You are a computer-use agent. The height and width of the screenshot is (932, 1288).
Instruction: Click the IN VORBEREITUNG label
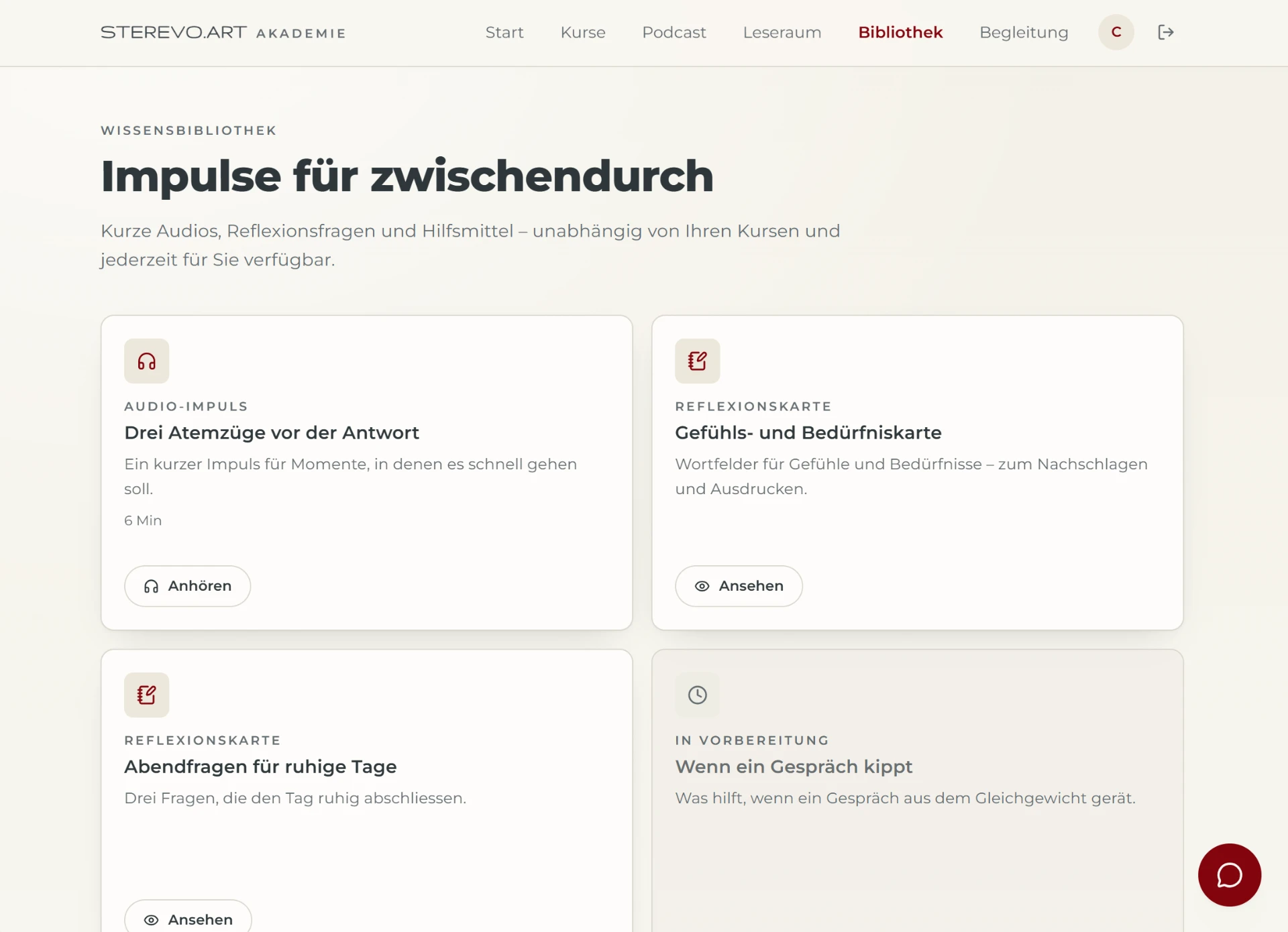pyautogui.click(x=752, y=740)
